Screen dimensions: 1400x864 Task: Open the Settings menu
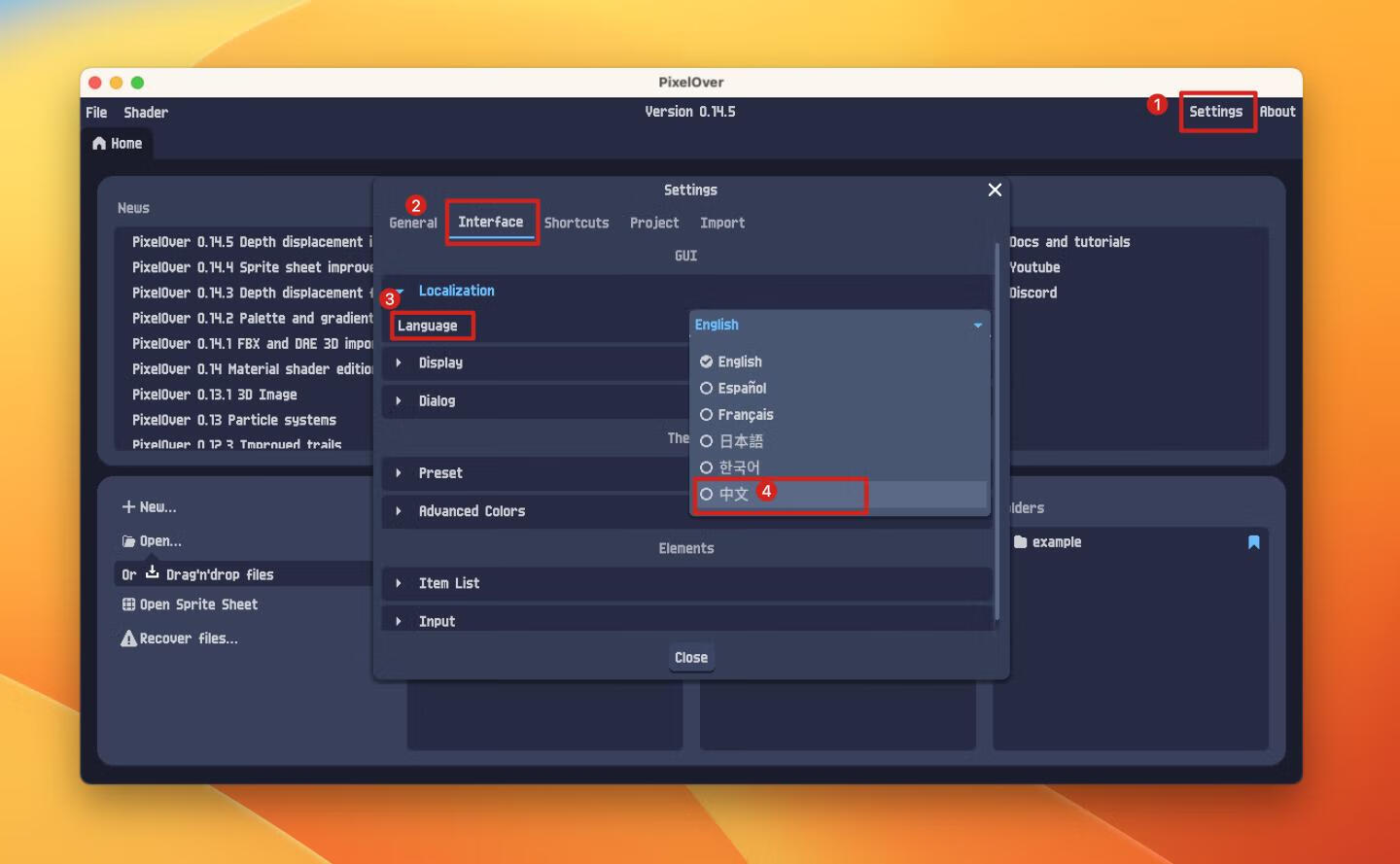click(1215, 112)
